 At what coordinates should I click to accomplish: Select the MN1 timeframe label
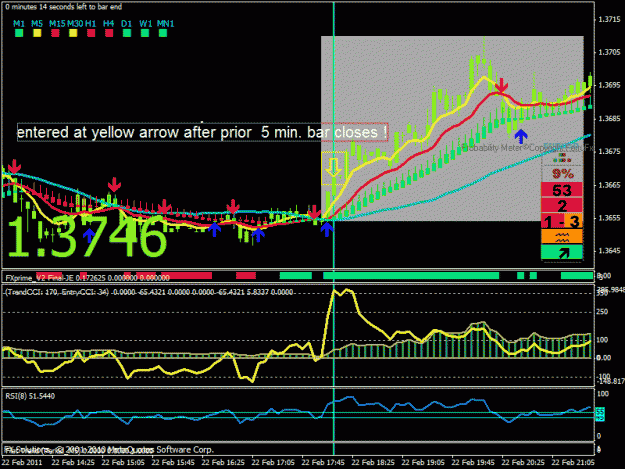click(165, 24)
